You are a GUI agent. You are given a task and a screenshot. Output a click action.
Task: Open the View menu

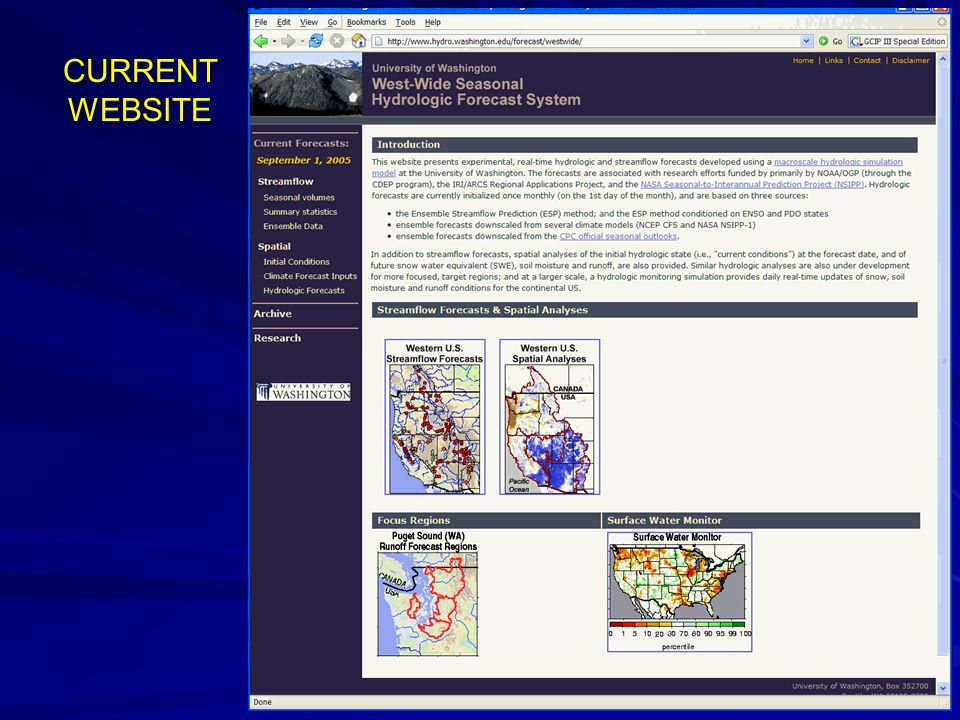point(309,22)
